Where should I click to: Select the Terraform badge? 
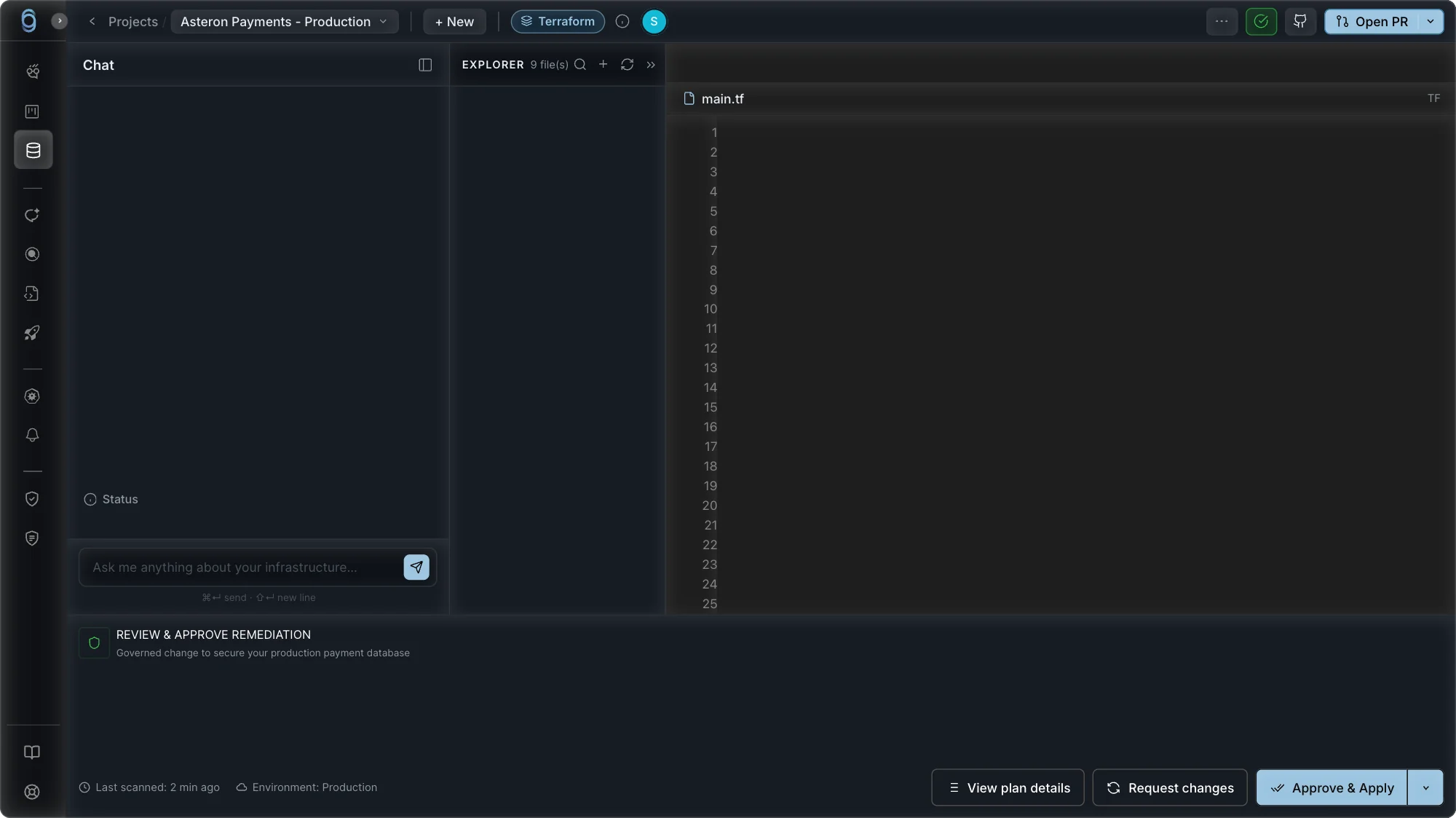point(558,22)
